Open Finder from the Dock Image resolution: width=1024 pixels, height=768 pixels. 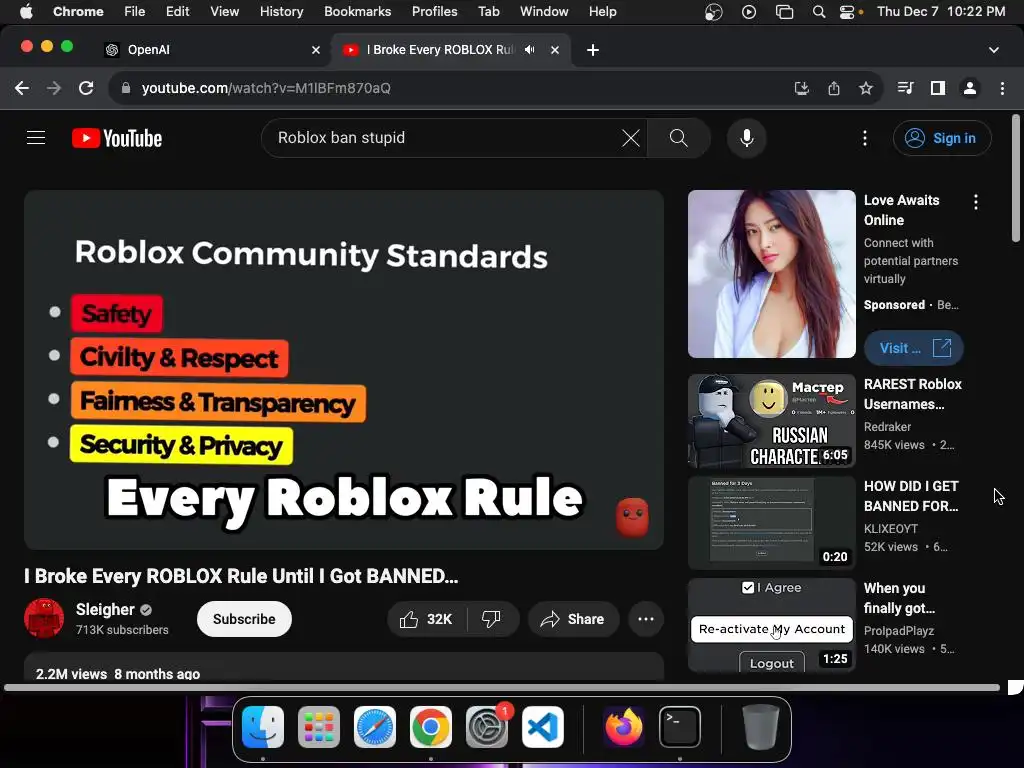point(263,727)
